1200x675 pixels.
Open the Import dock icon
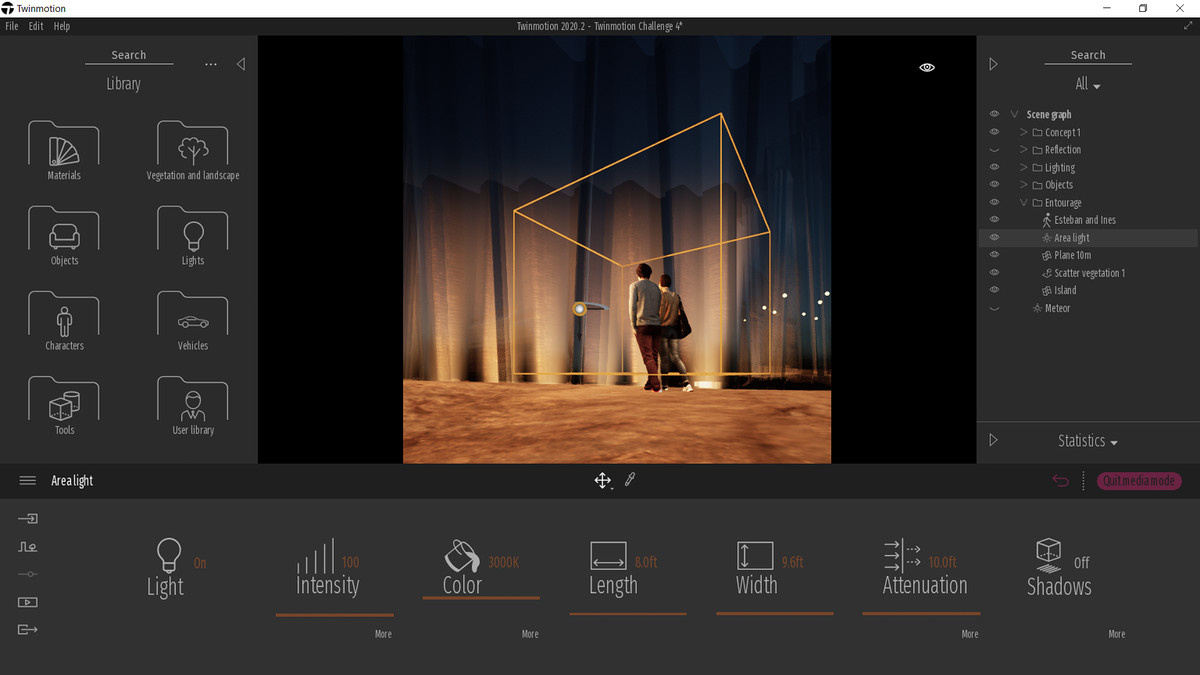pos(28,519)
